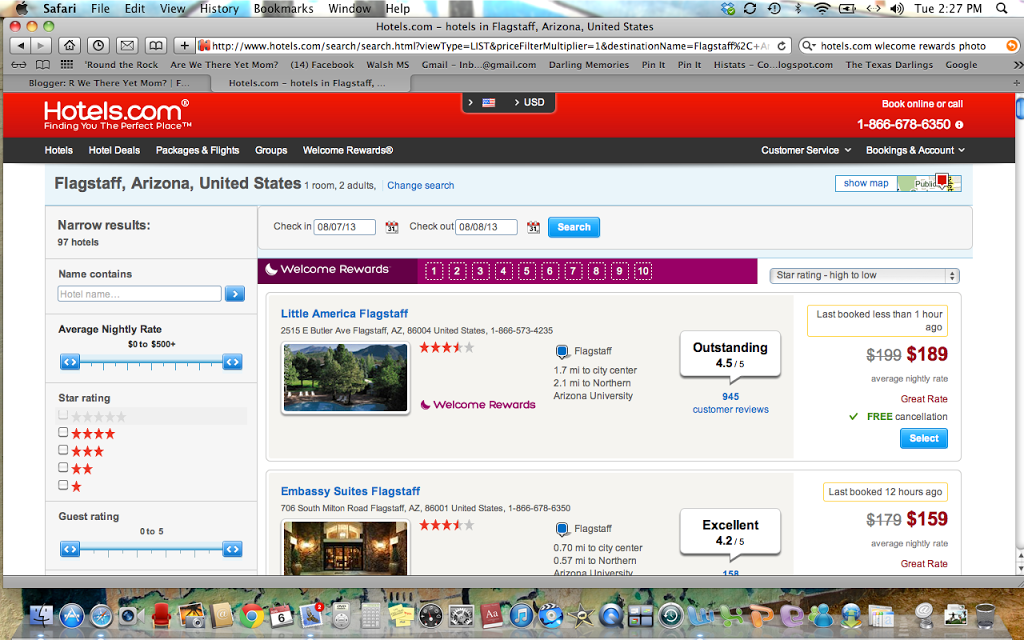The height and width of the screenshot is (640, 1024).
Task: Open Google Chrome from the Dock
Action: tap(251, 616)
